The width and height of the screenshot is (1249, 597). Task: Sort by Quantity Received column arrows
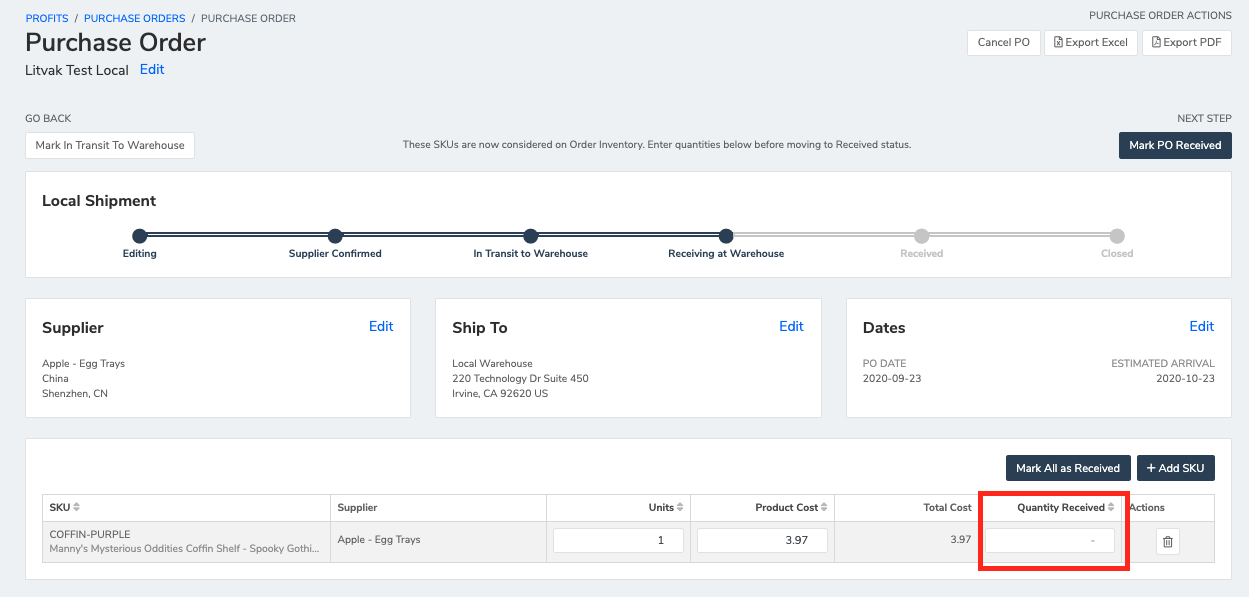point(1110,507)
